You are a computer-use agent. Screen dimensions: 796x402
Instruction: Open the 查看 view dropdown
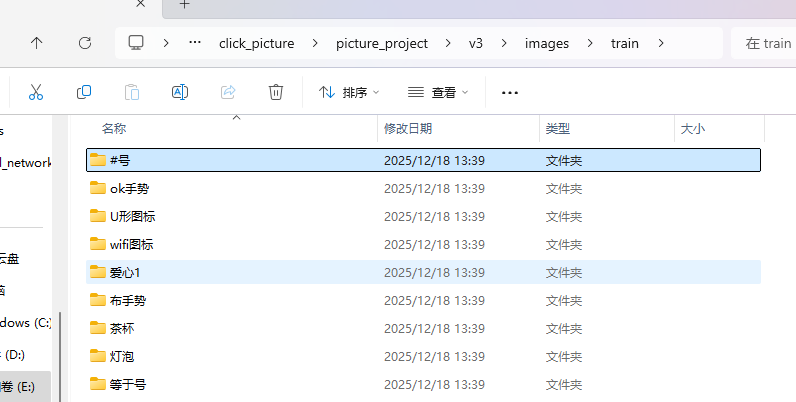coord(438,92)
